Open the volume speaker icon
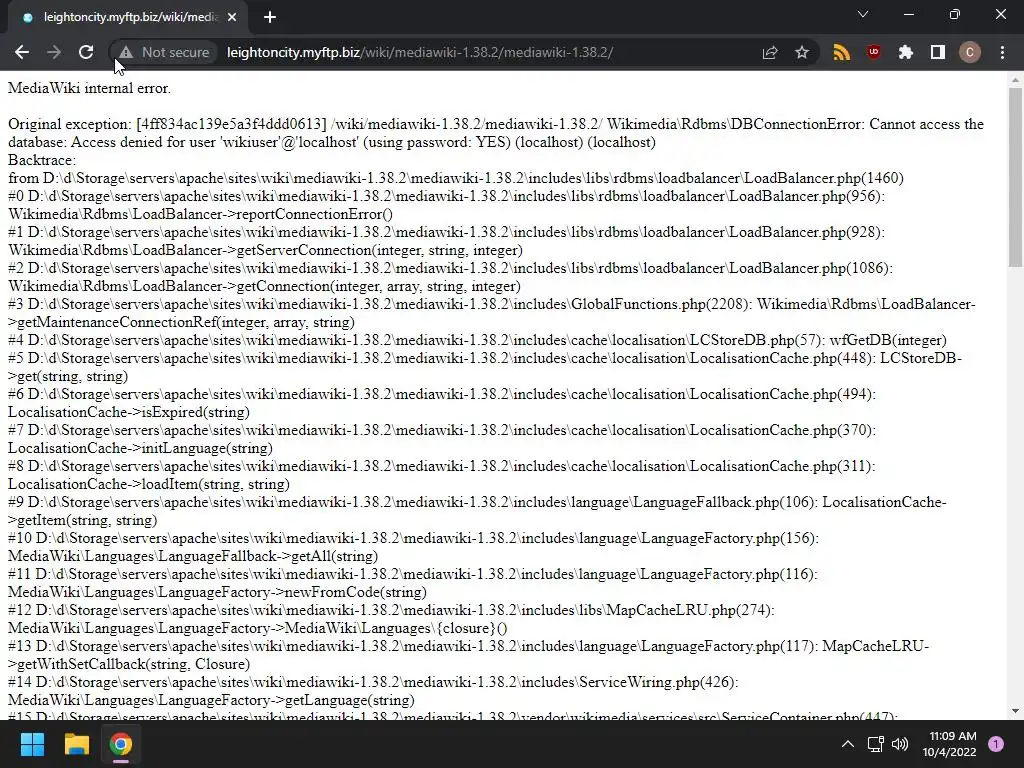 click(900, 744)
